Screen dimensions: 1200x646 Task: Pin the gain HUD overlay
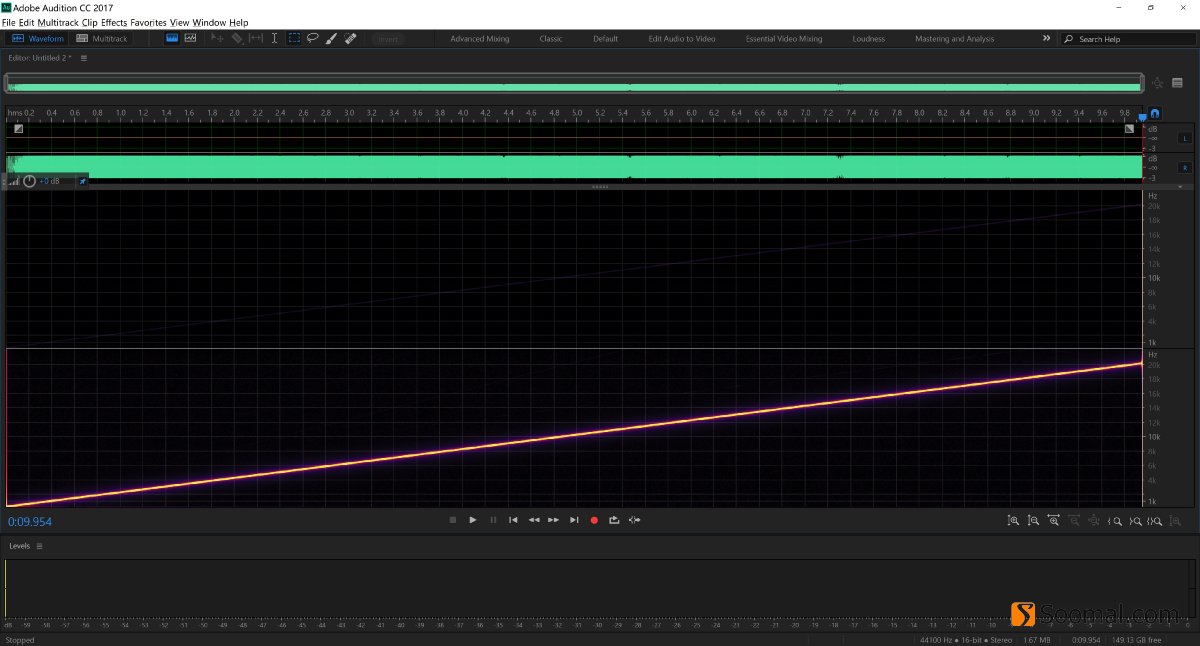click(x=82, y=181)
